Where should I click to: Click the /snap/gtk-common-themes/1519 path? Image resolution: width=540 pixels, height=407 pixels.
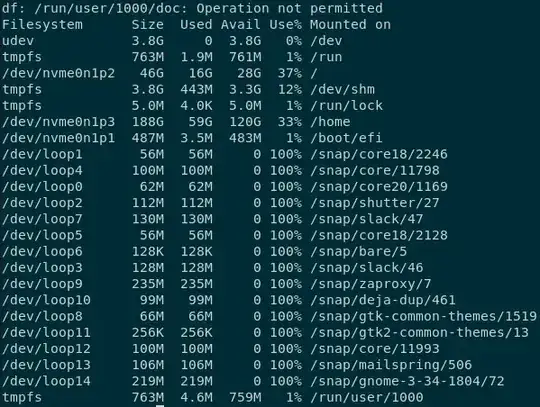click(424, 316)
